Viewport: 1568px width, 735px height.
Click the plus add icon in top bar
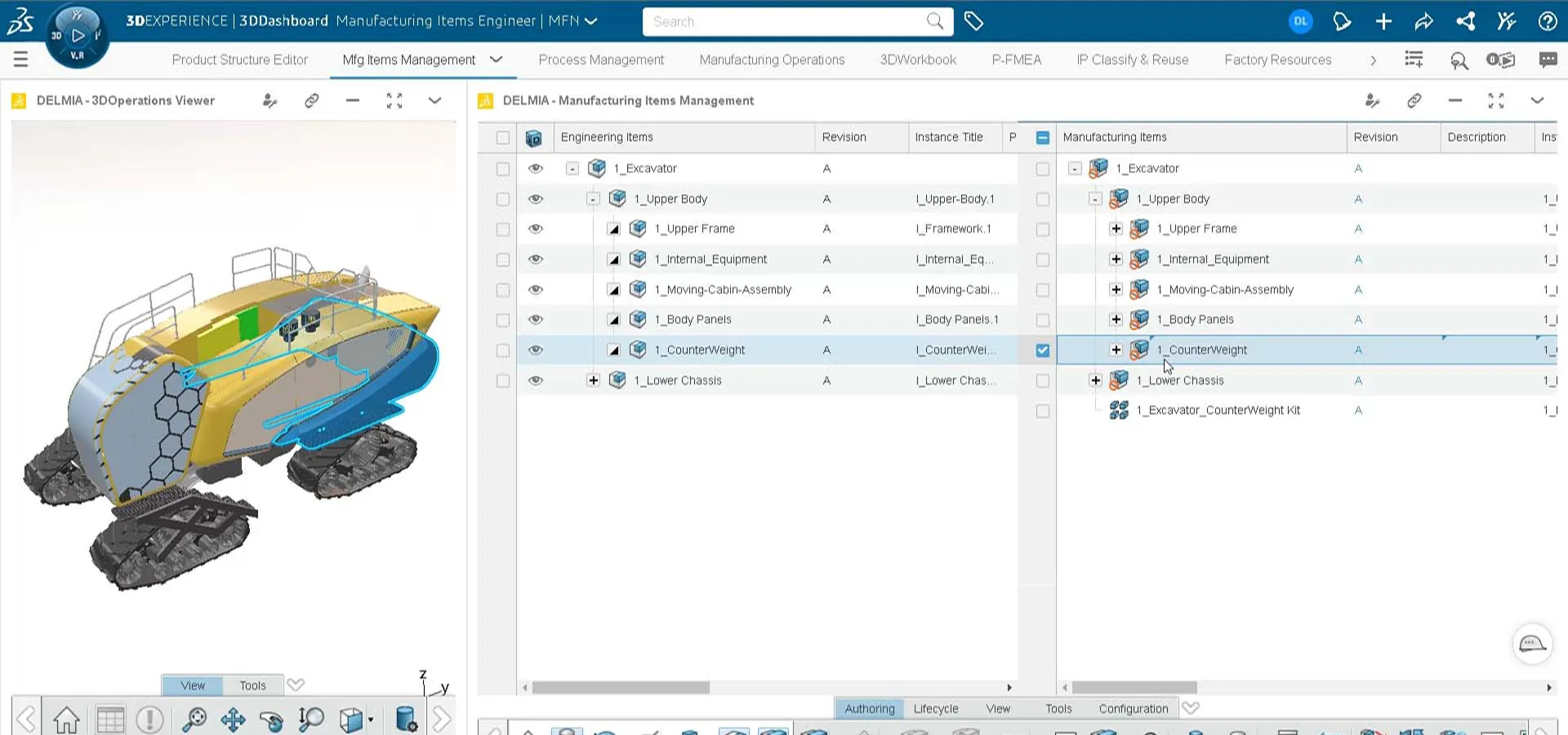click(x=1383, y=21)
